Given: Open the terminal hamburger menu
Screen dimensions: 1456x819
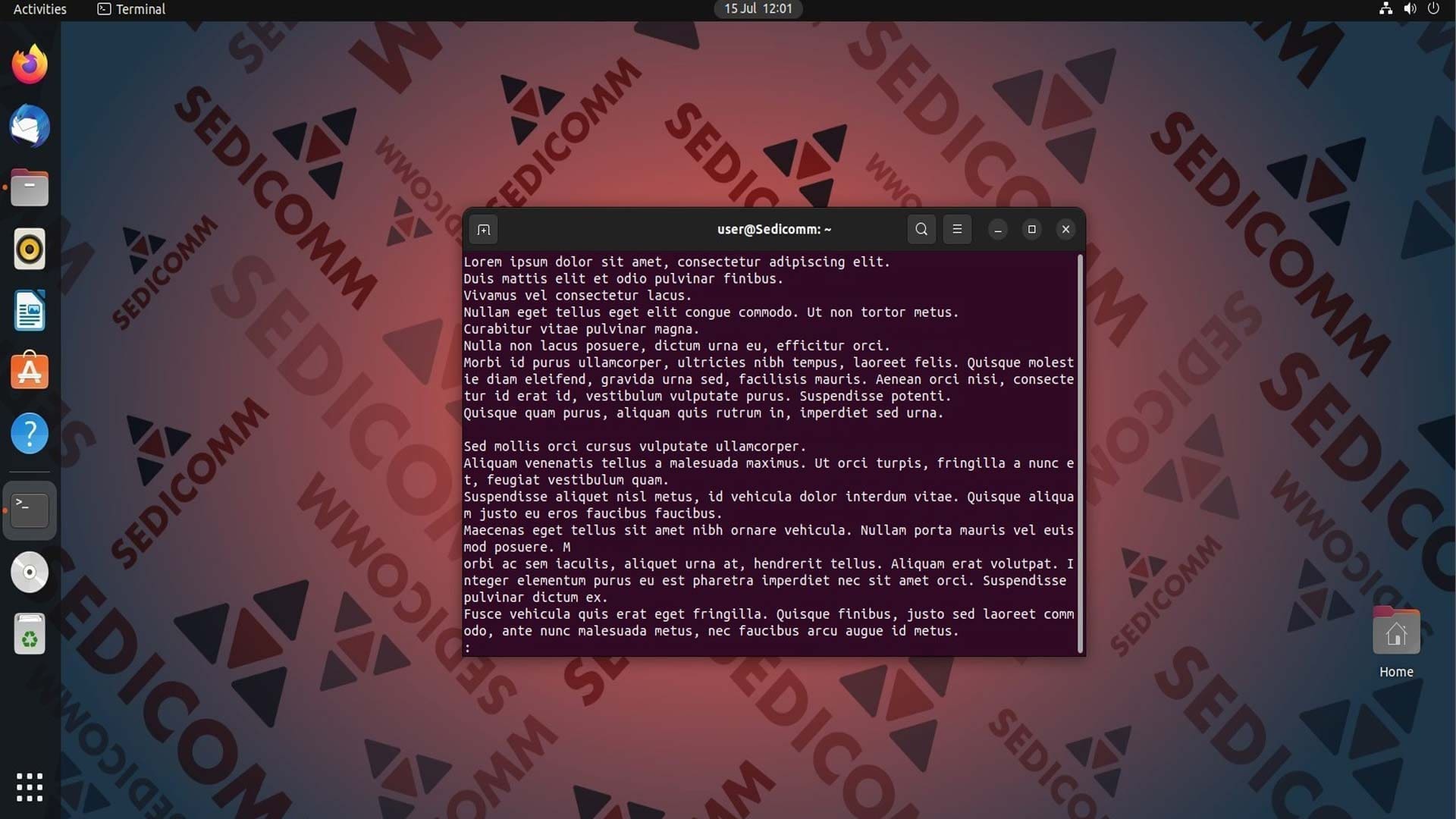Looking at the screenshot, I should [x=957, y=229].
